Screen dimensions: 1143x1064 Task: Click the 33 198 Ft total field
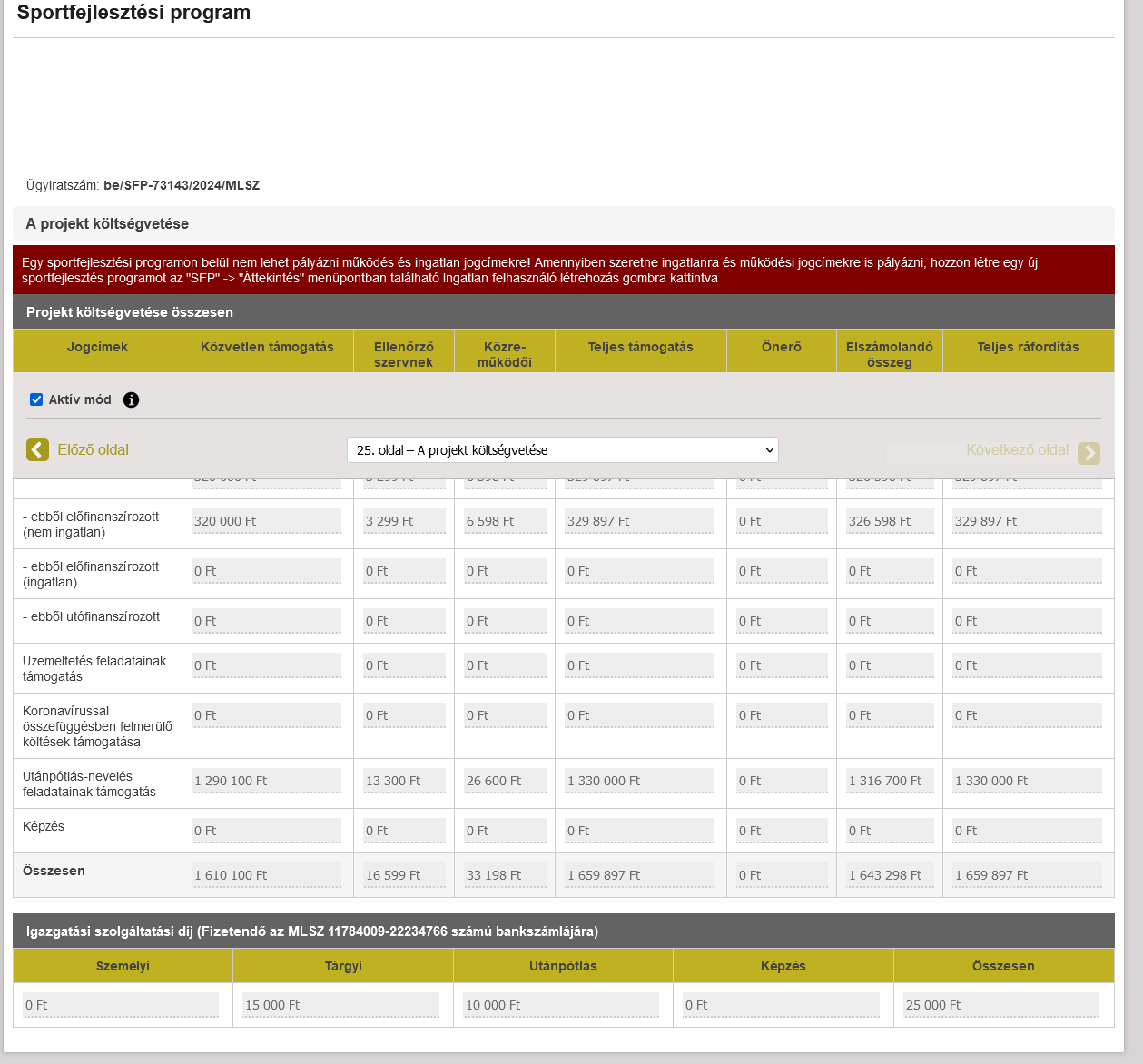click(x=505, y=875)
